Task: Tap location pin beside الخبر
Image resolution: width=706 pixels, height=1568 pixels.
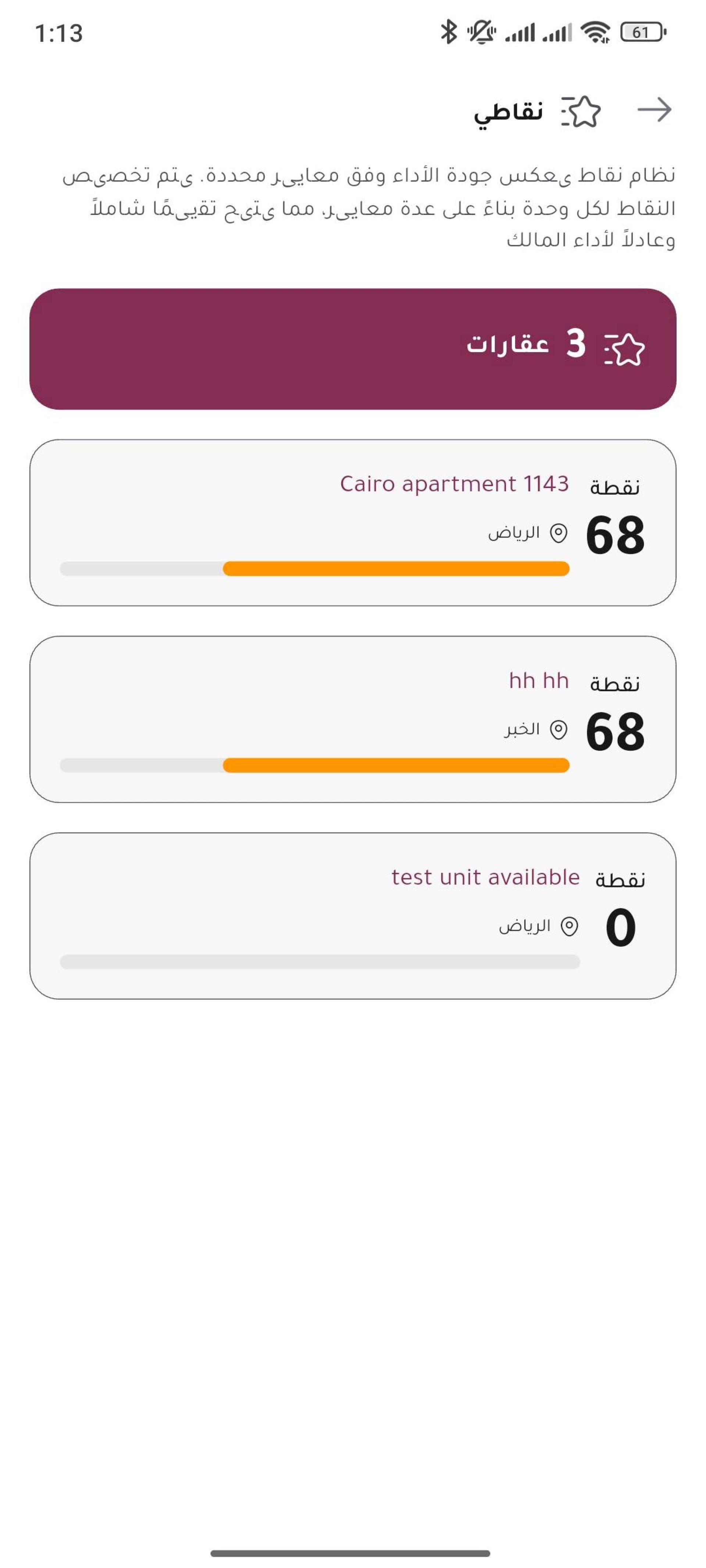Action: pyautogui.click(x=559, y=729)
